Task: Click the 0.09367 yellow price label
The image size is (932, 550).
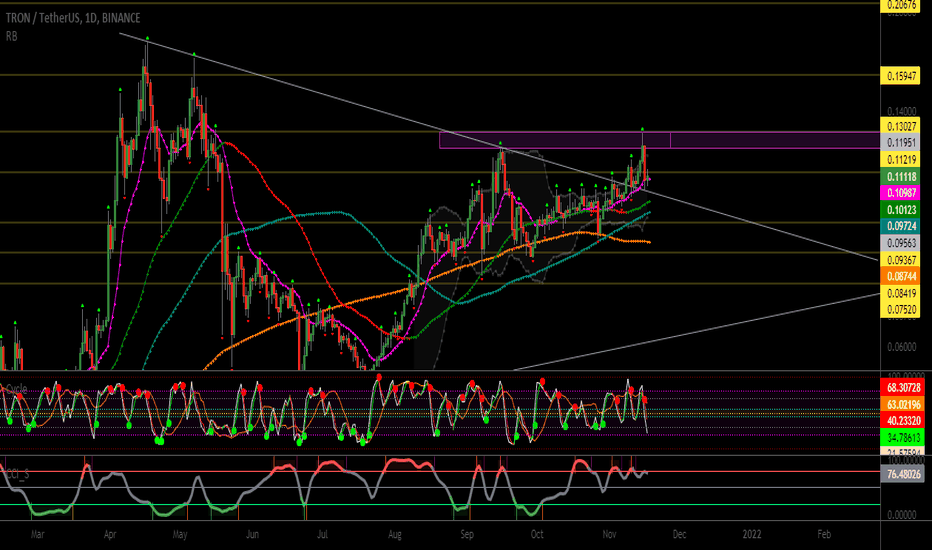Action: click(x=900, y=260)
